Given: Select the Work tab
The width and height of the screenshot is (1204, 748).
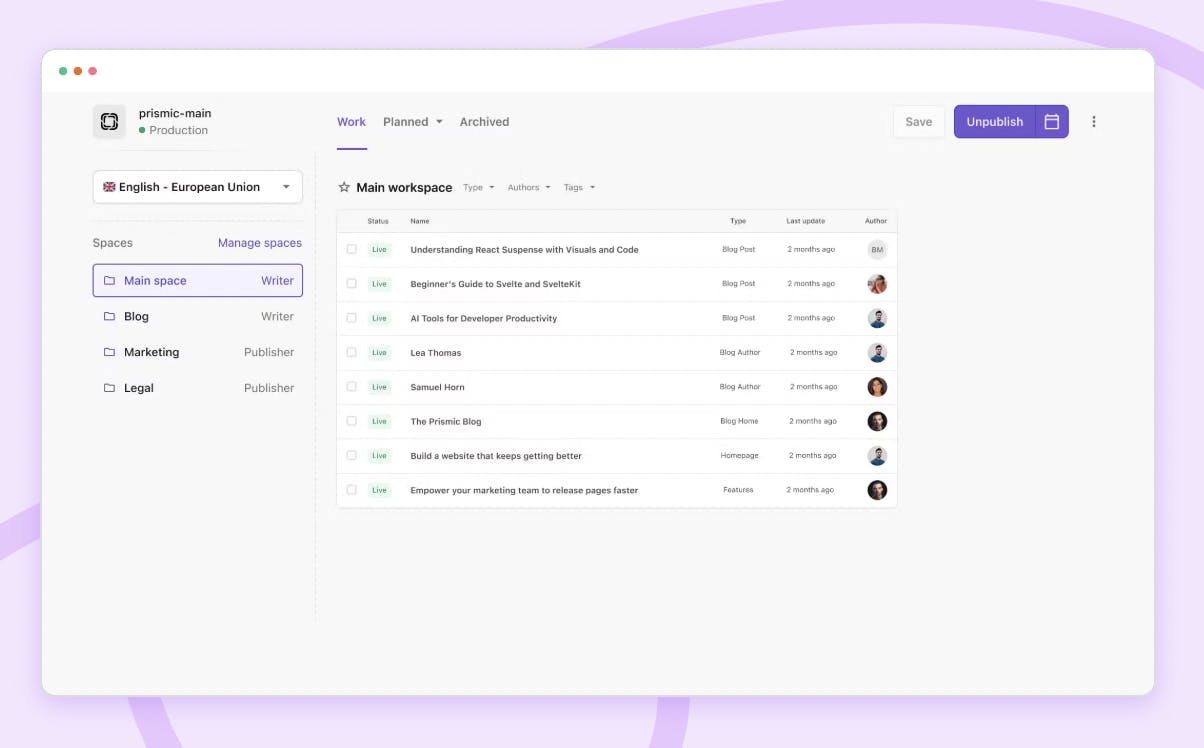Looking at the screenshot, I should 351,121.
